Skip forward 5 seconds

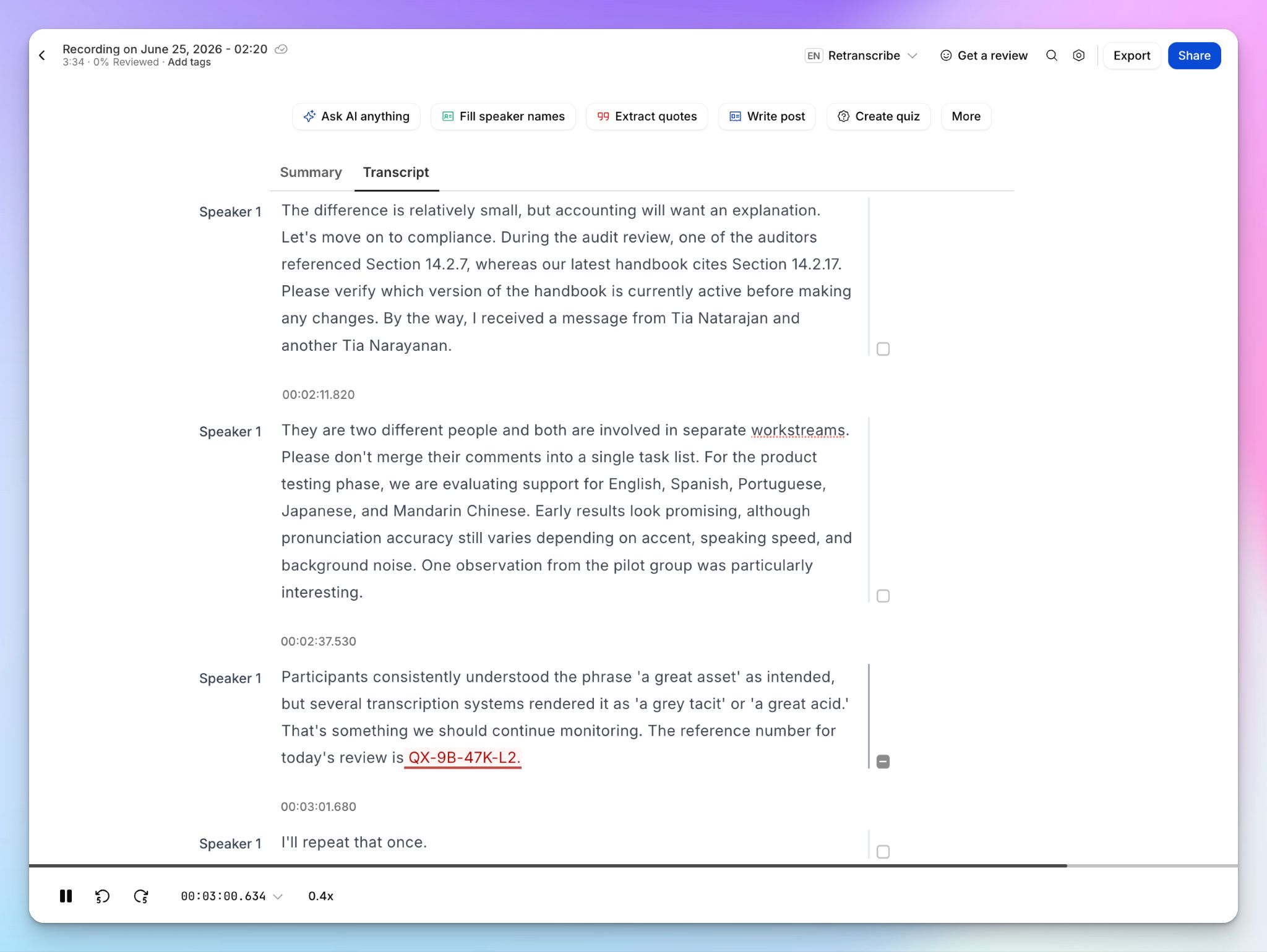click(x=141, y=896)
